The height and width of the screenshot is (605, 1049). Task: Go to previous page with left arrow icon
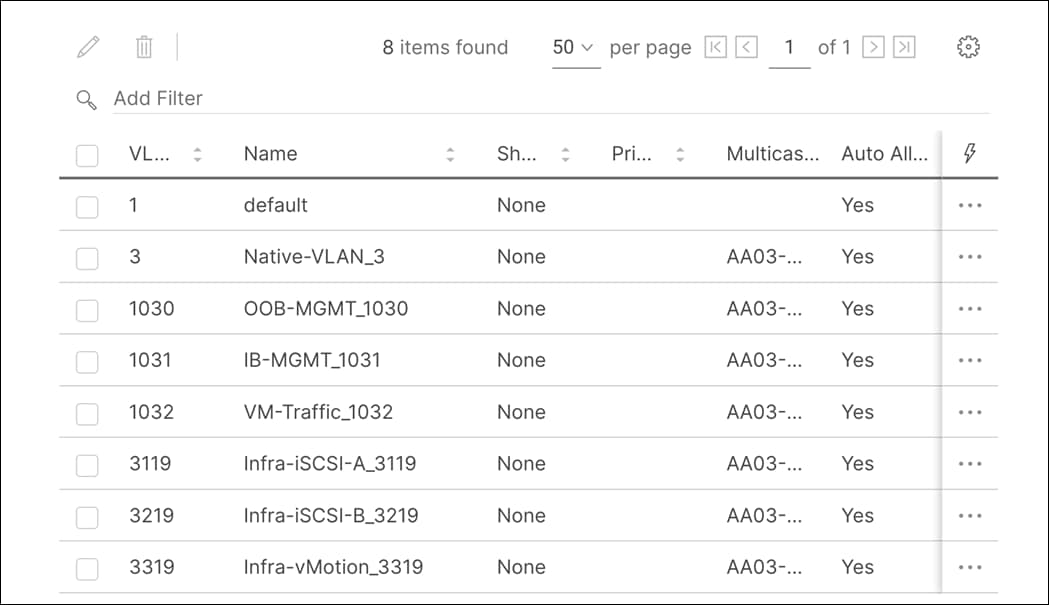point(745,46)
